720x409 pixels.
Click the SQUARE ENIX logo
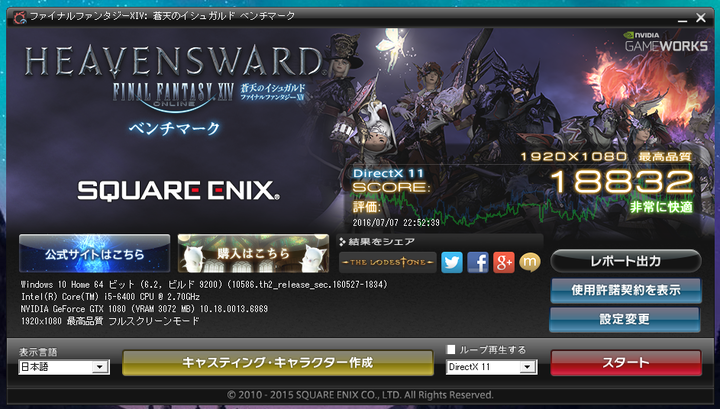point(178,190)
